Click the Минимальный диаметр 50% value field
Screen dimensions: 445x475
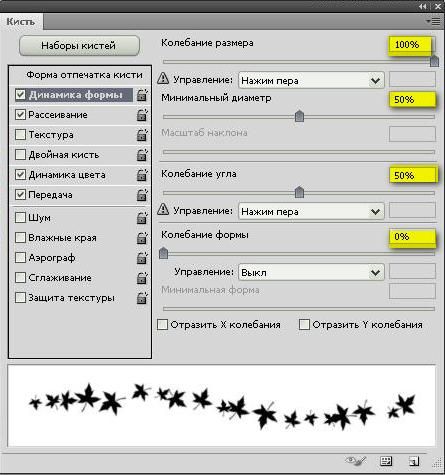click(x=412, y=99)
